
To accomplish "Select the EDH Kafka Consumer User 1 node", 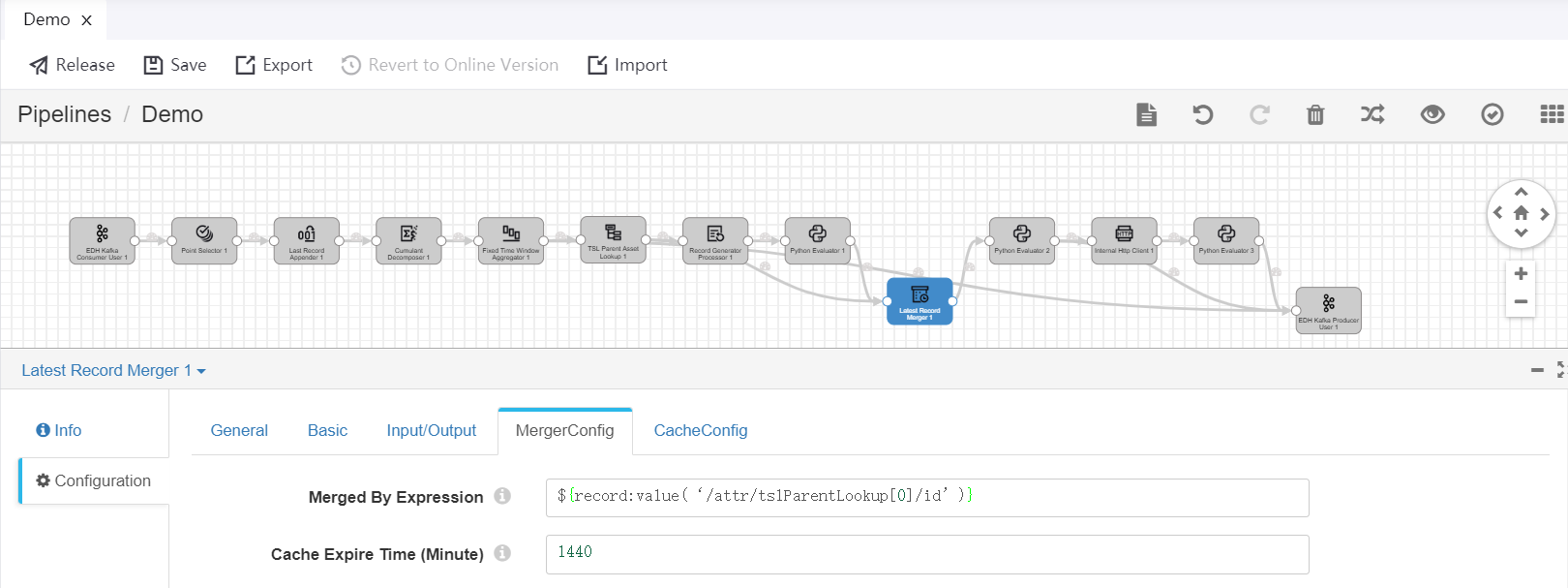I will (x=103, y=240).
